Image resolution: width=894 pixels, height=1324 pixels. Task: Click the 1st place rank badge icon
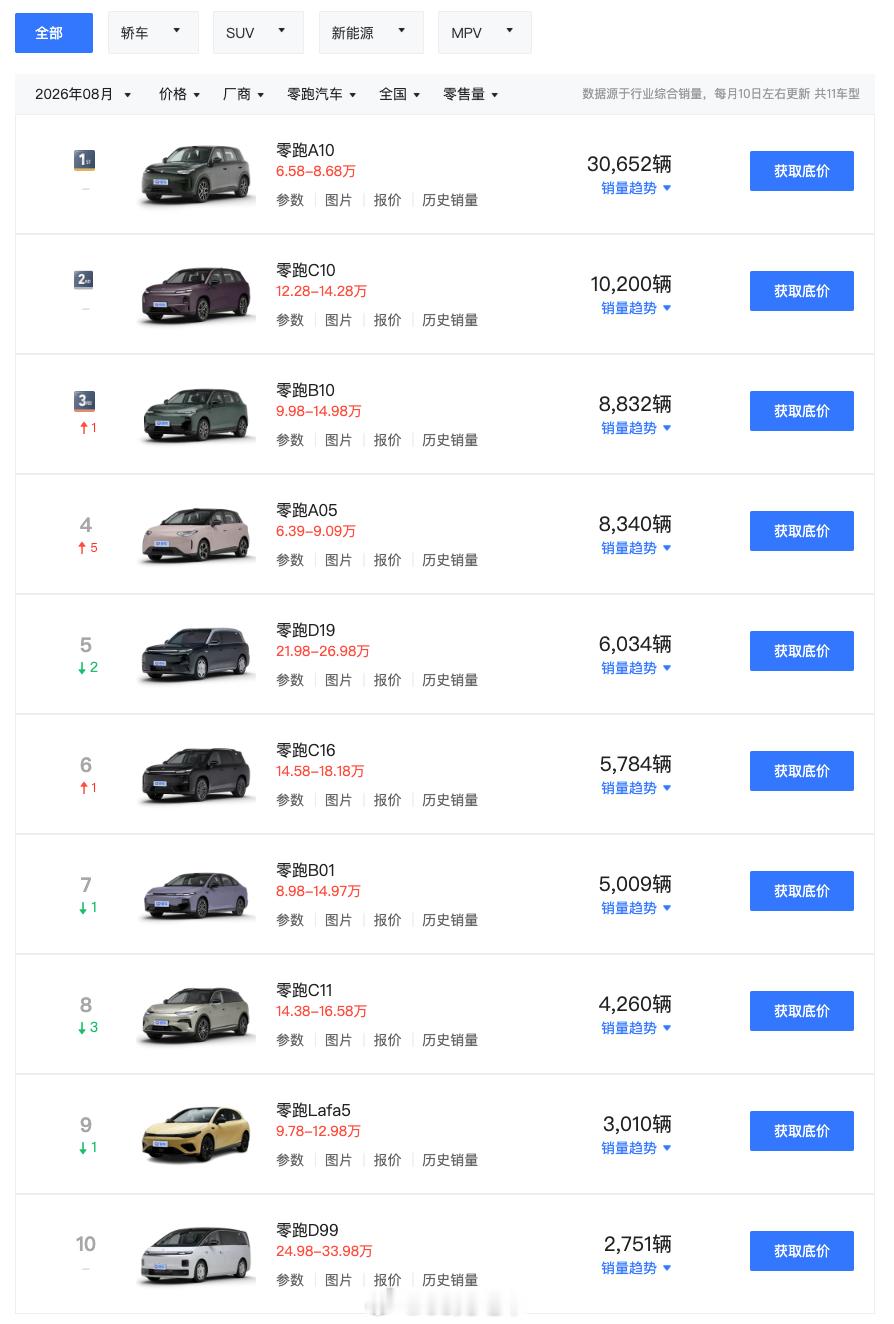[x=85, y=160]
